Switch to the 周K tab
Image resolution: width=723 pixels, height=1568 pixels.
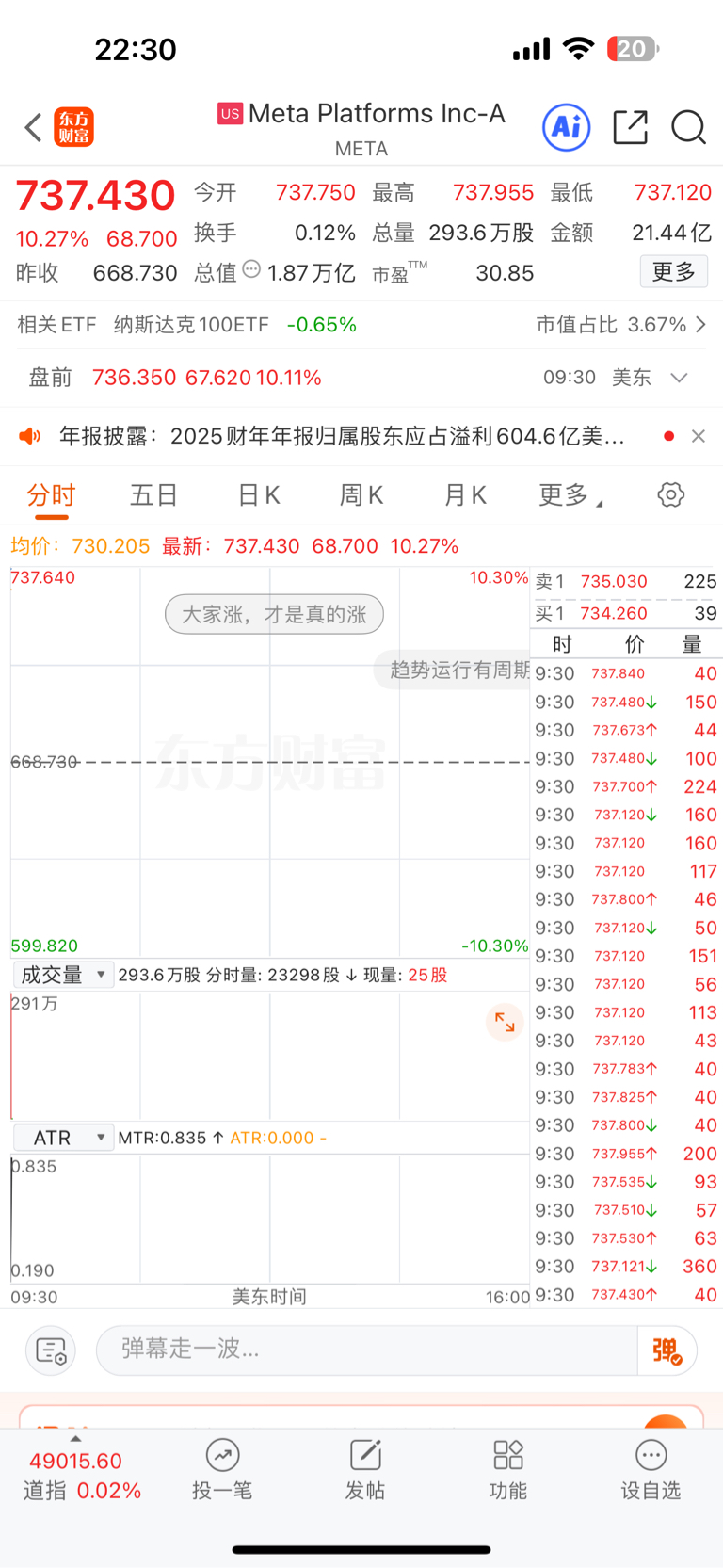point(361,495)
